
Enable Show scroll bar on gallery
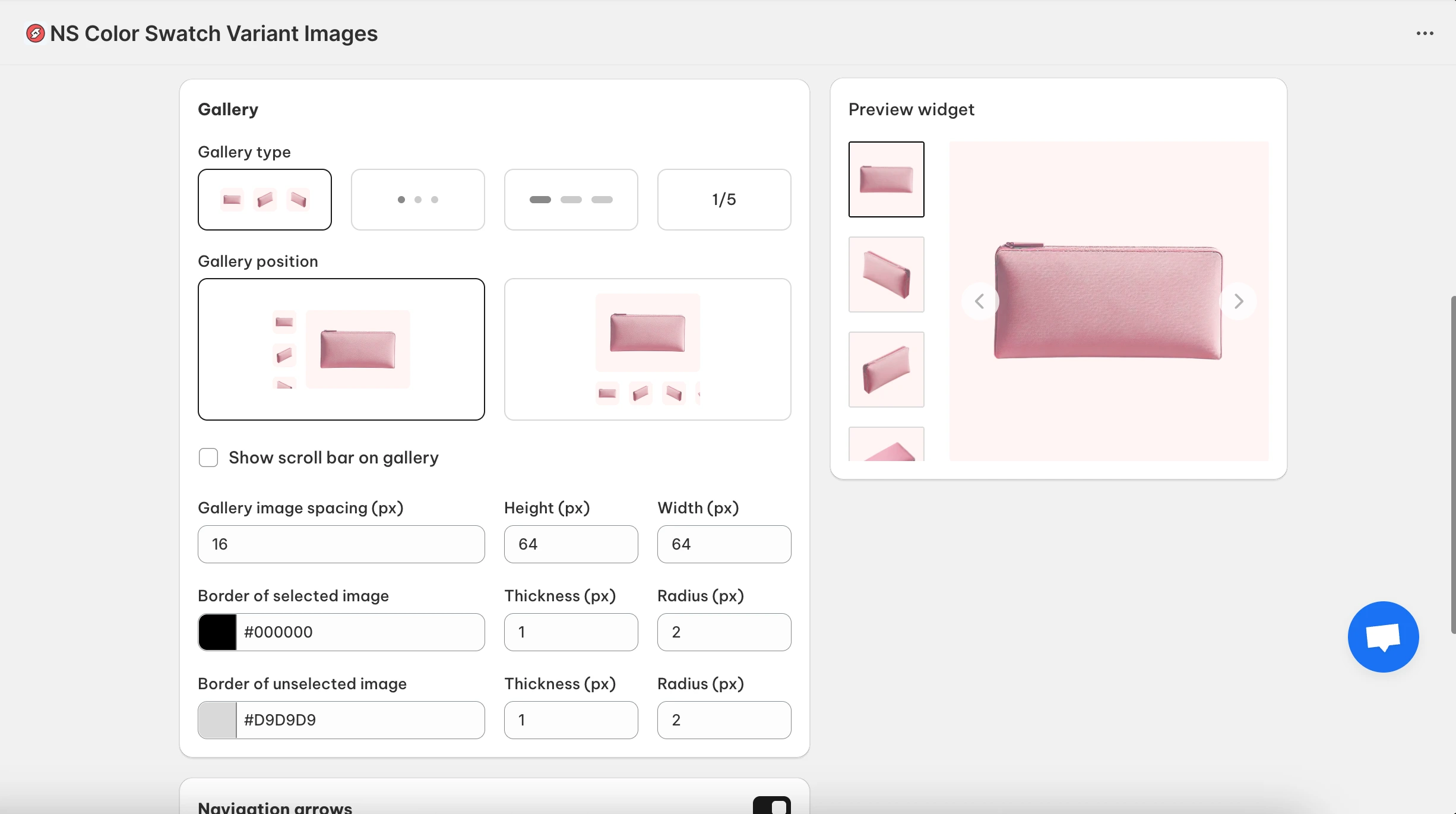tap(208, 458)
